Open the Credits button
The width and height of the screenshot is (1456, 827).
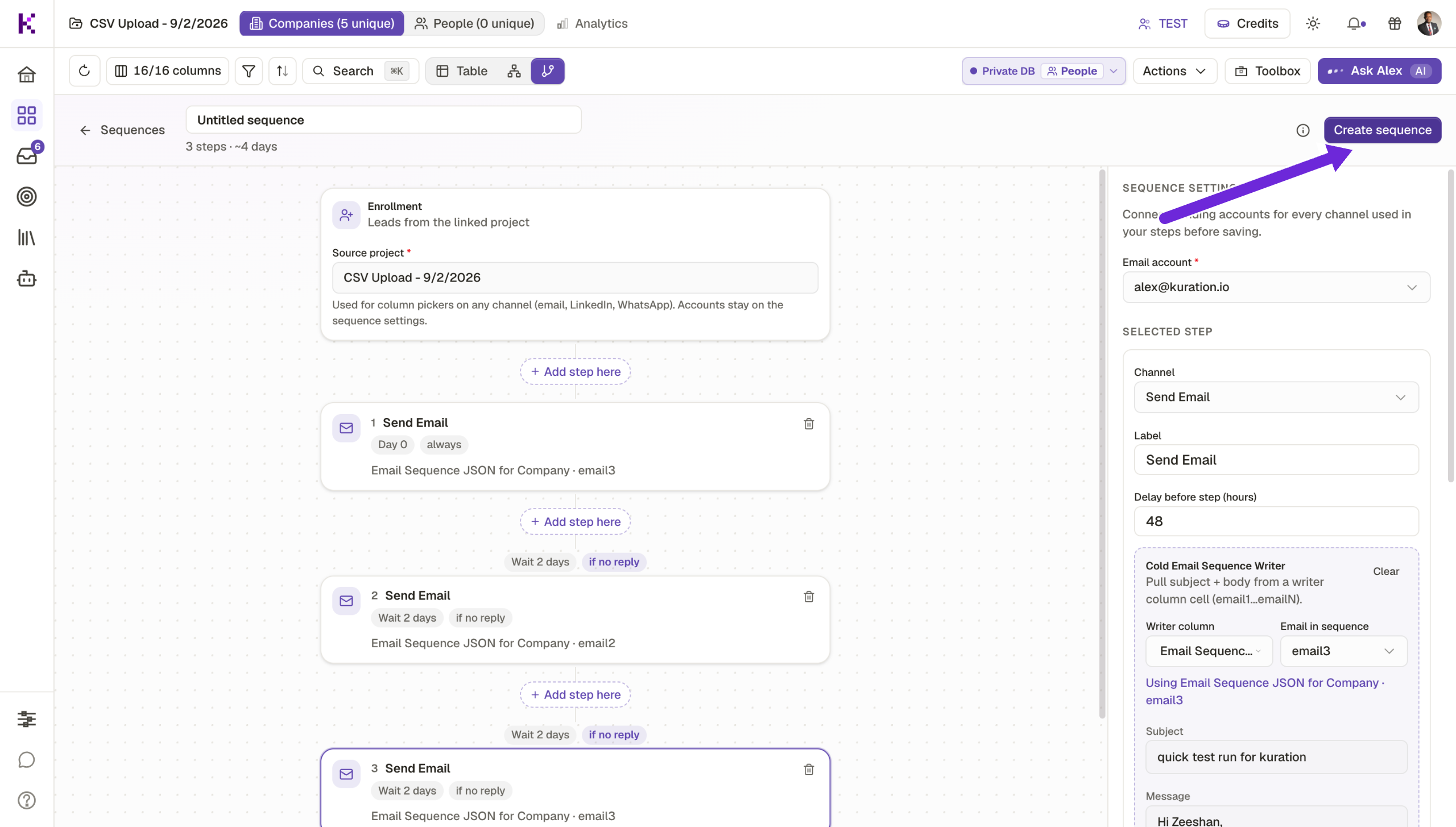(x=1247, y=23)
